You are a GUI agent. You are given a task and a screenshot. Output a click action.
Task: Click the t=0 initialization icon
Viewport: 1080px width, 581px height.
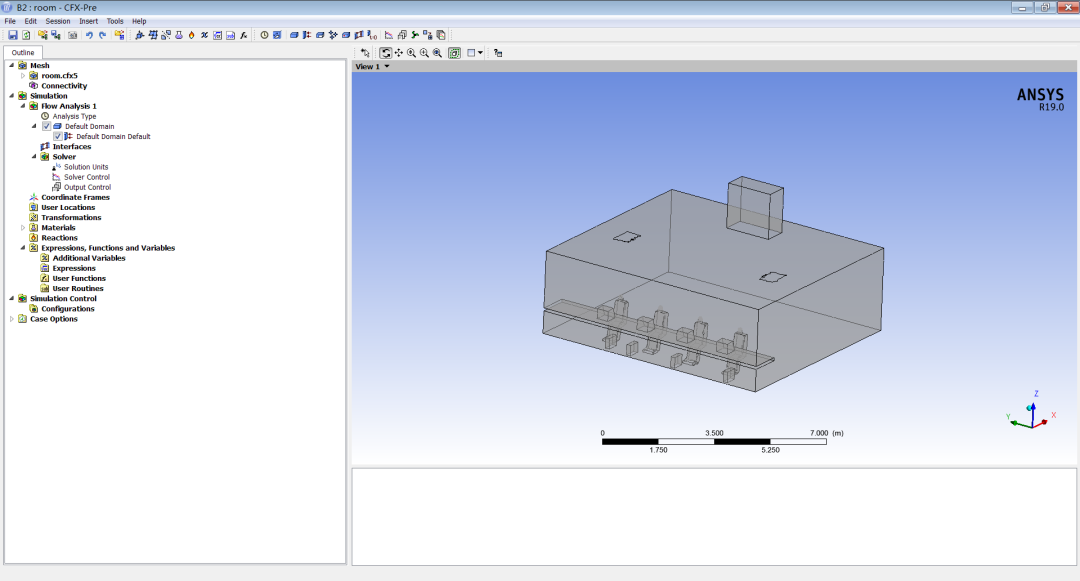(372, 35)
